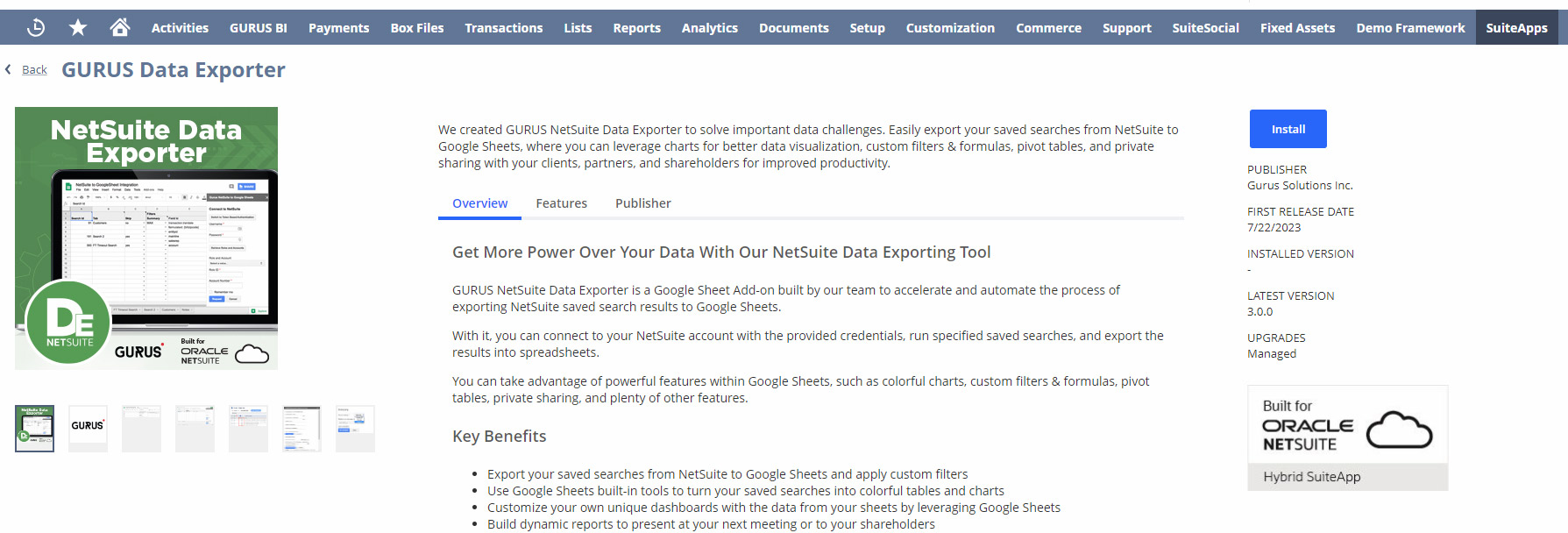Switch to the Features tab

tap(561, 203)
